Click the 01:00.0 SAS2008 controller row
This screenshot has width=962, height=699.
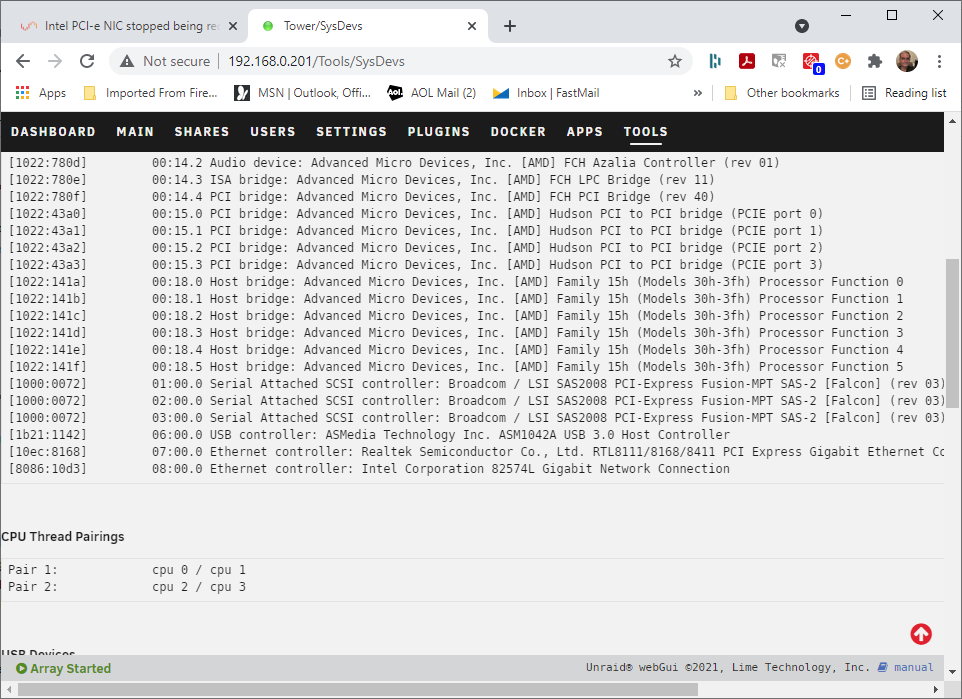click(477, 384)
